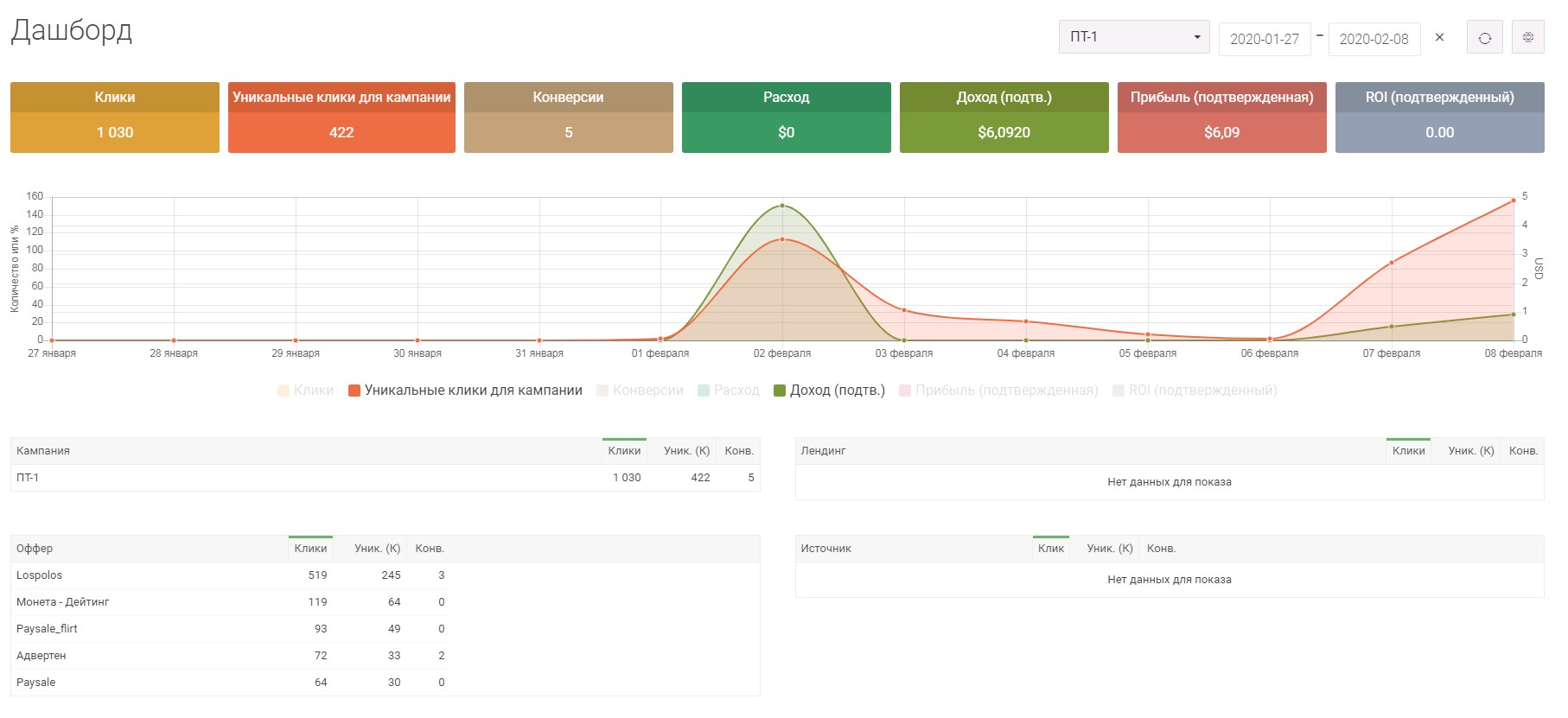Click the refresh dashboard icon
This screenshot has height=718, width=1568.
(1484, 38)
